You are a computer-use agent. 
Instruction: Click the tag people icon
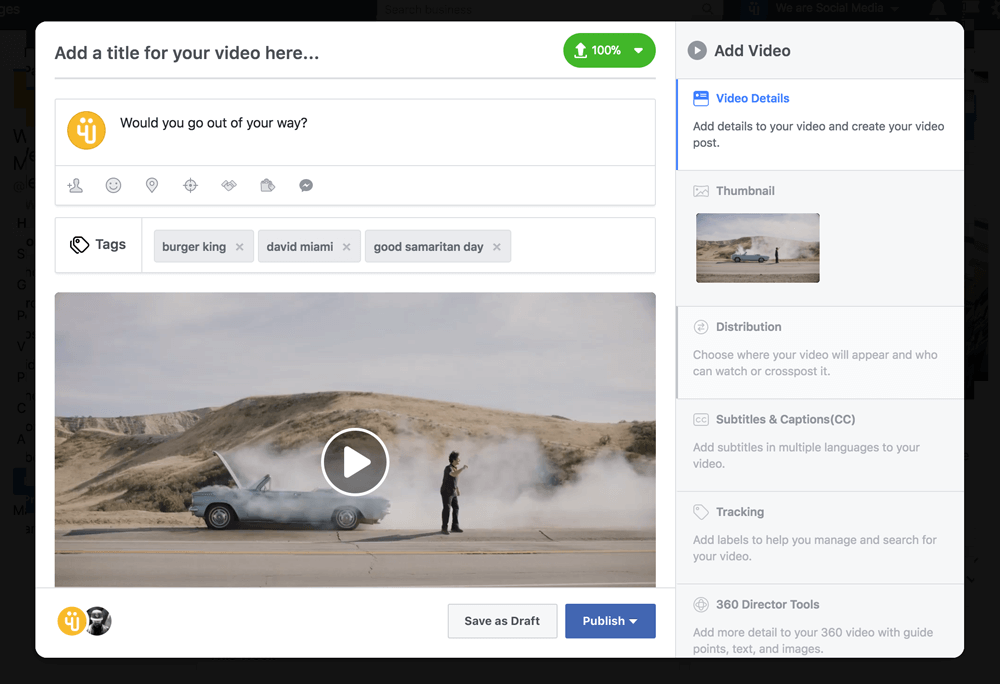pyautogui.click(x=75, y=185)
